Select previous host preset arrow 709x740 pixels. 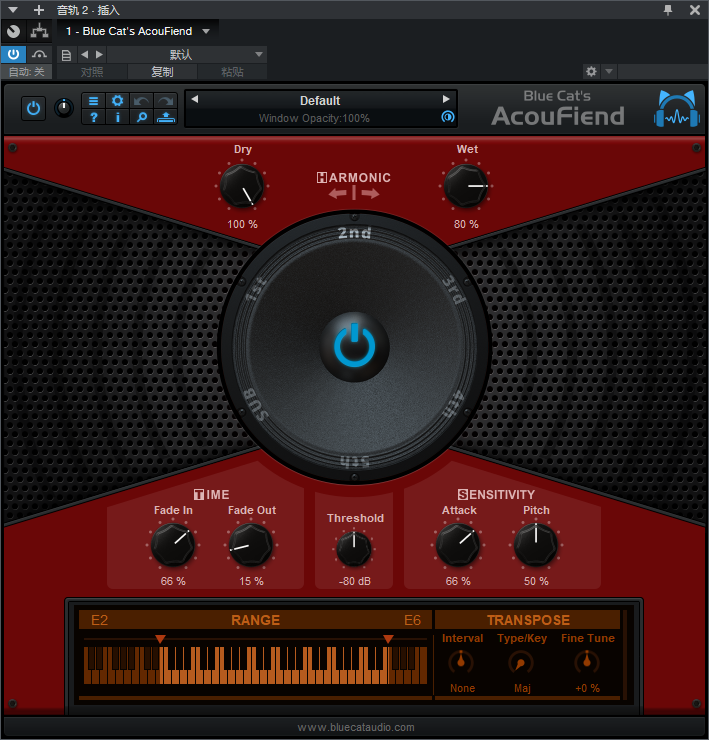point(84,54)
